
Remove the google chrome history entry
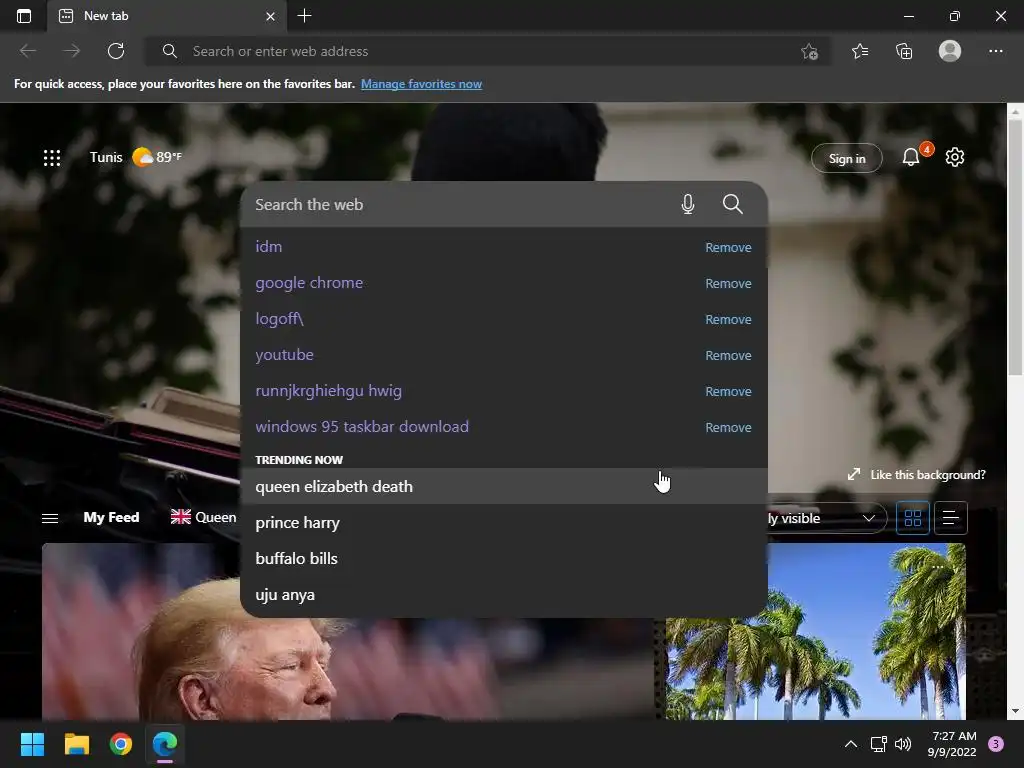pyautogui.click(x=728, y=283)
